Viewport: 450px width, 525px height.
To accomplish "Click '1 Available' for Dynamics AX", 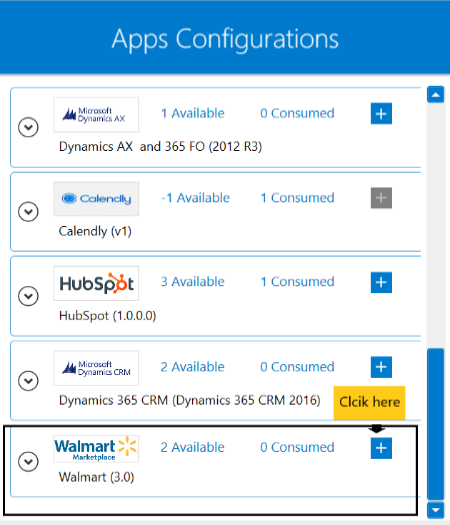I will 193,113.
